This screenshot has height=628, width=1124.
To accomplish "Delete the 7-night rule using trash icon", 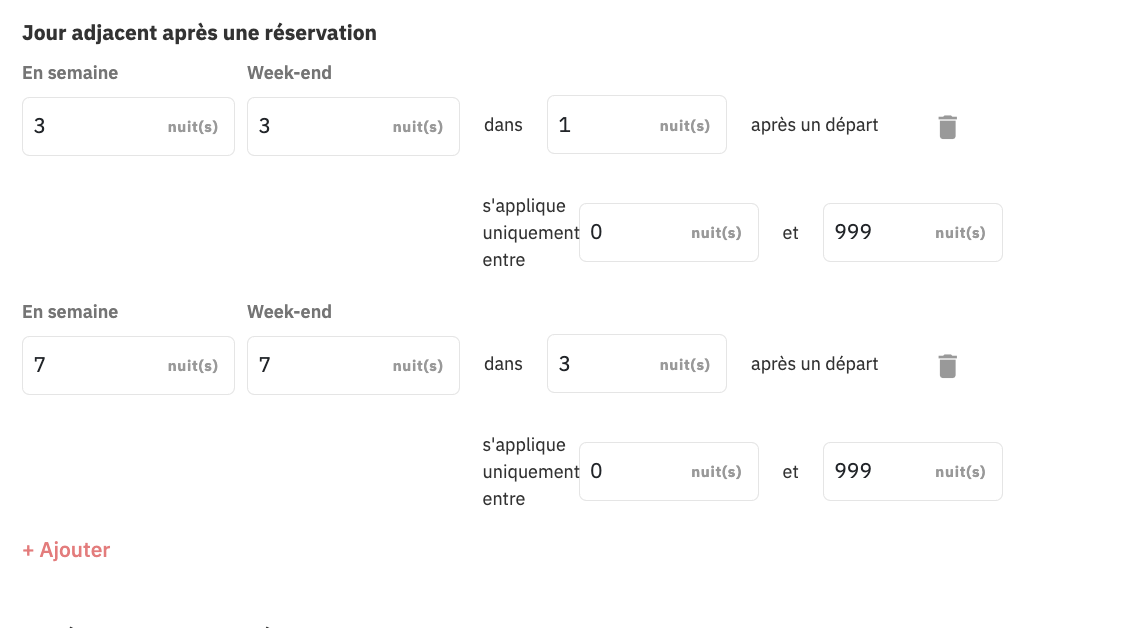I will (947, 366).
